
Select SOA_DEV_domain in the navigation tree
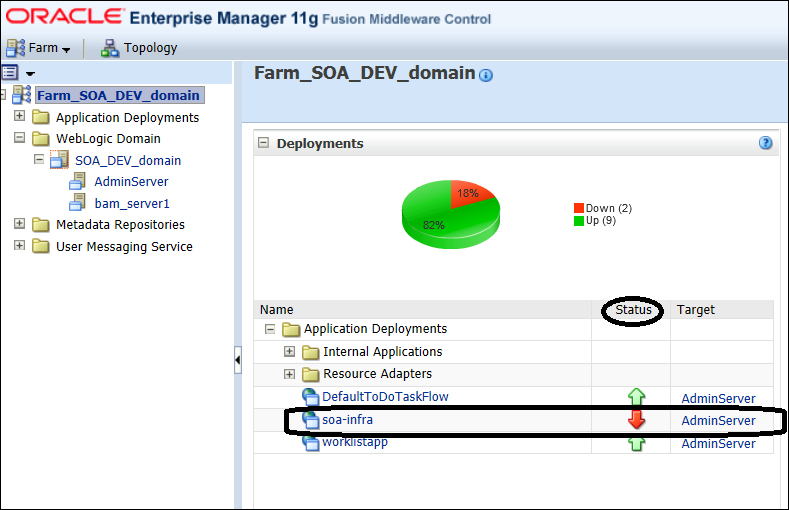pos(128,160)
